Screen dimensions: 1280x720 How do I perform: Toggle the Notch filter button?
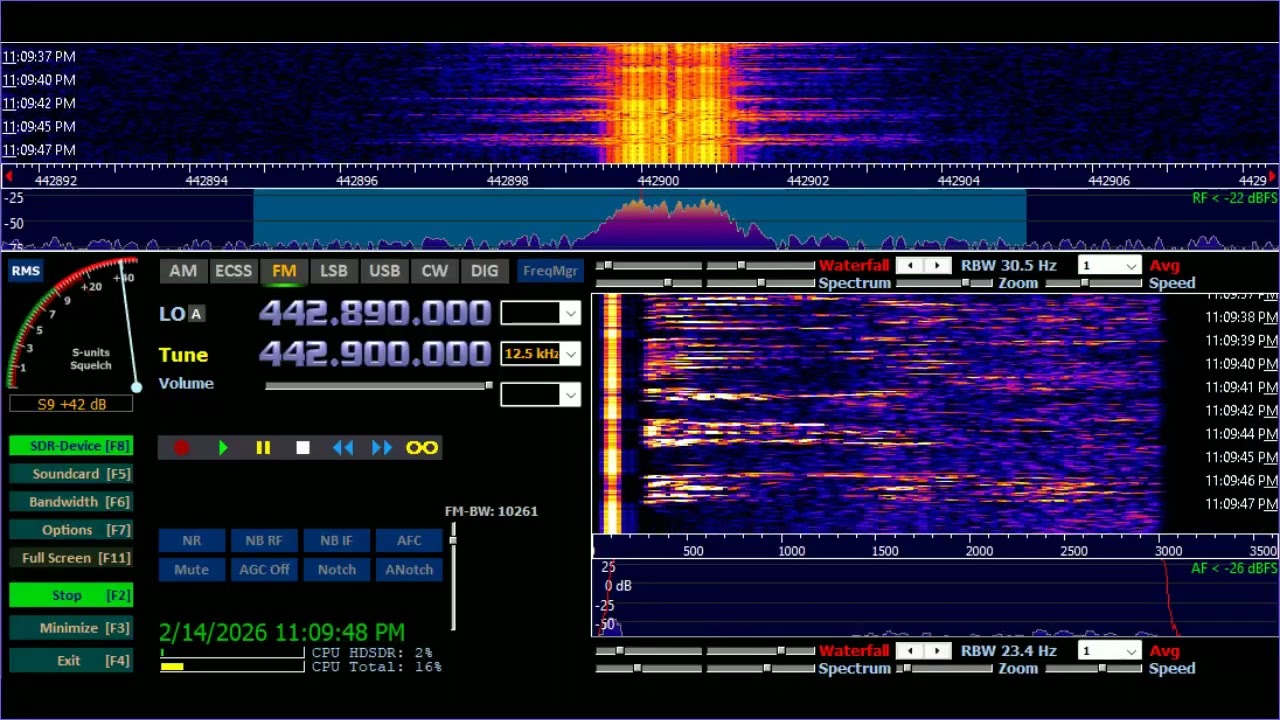(337, 570)
